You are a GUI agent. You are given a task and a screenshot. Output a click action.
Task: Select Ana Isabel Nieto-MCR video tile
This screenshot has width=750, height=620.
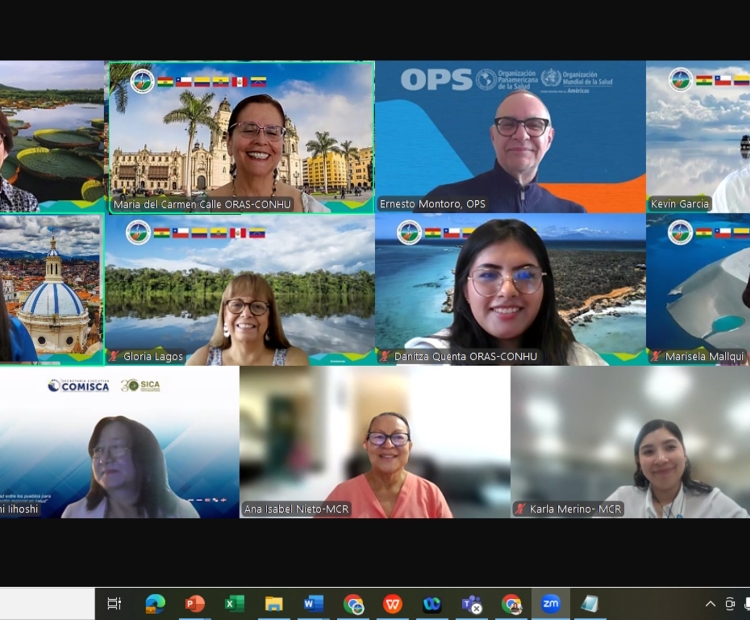[x=375, y=442]
